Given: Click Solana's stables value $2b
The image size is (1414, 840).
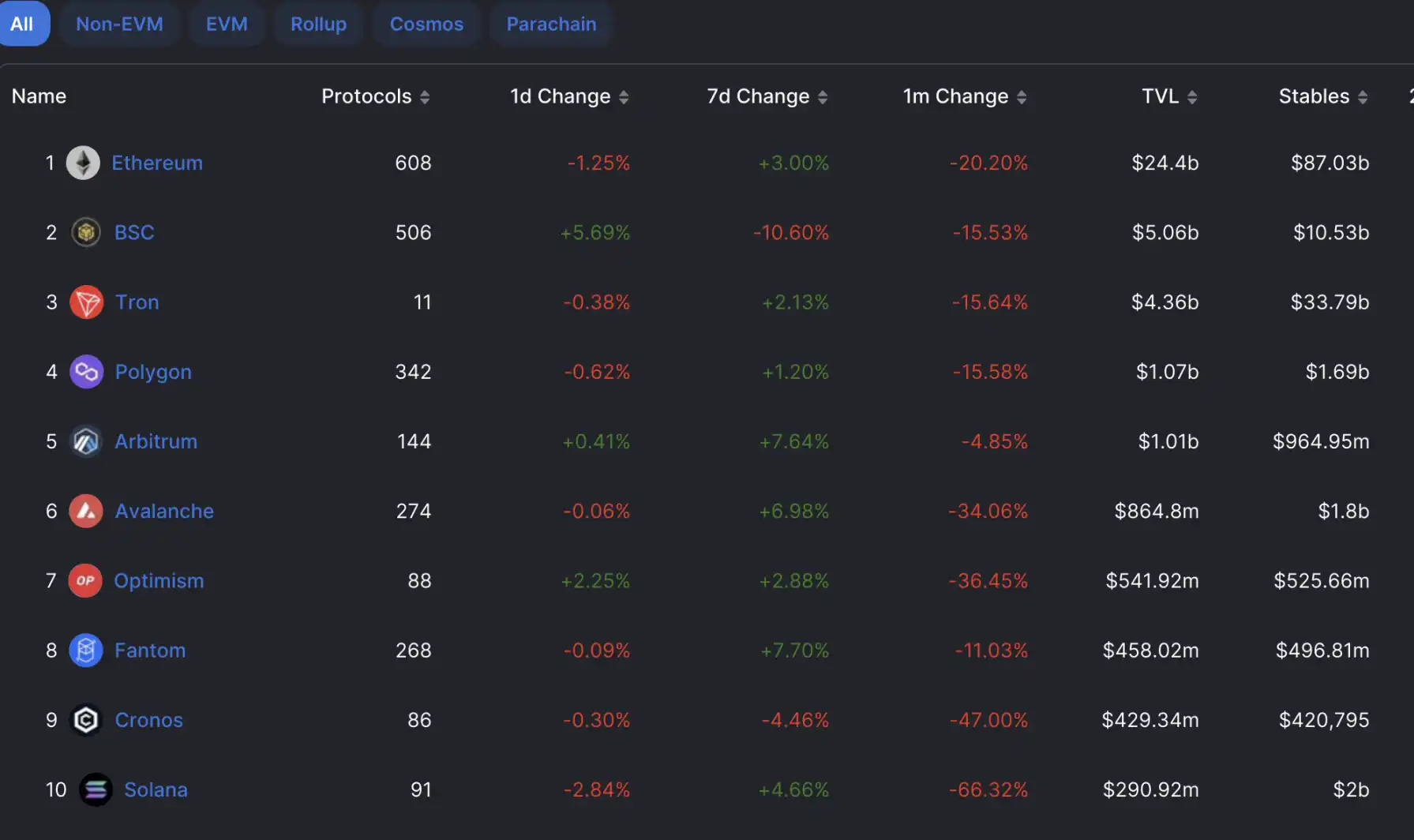Looking at the screenshot, I should [1351, 789].
